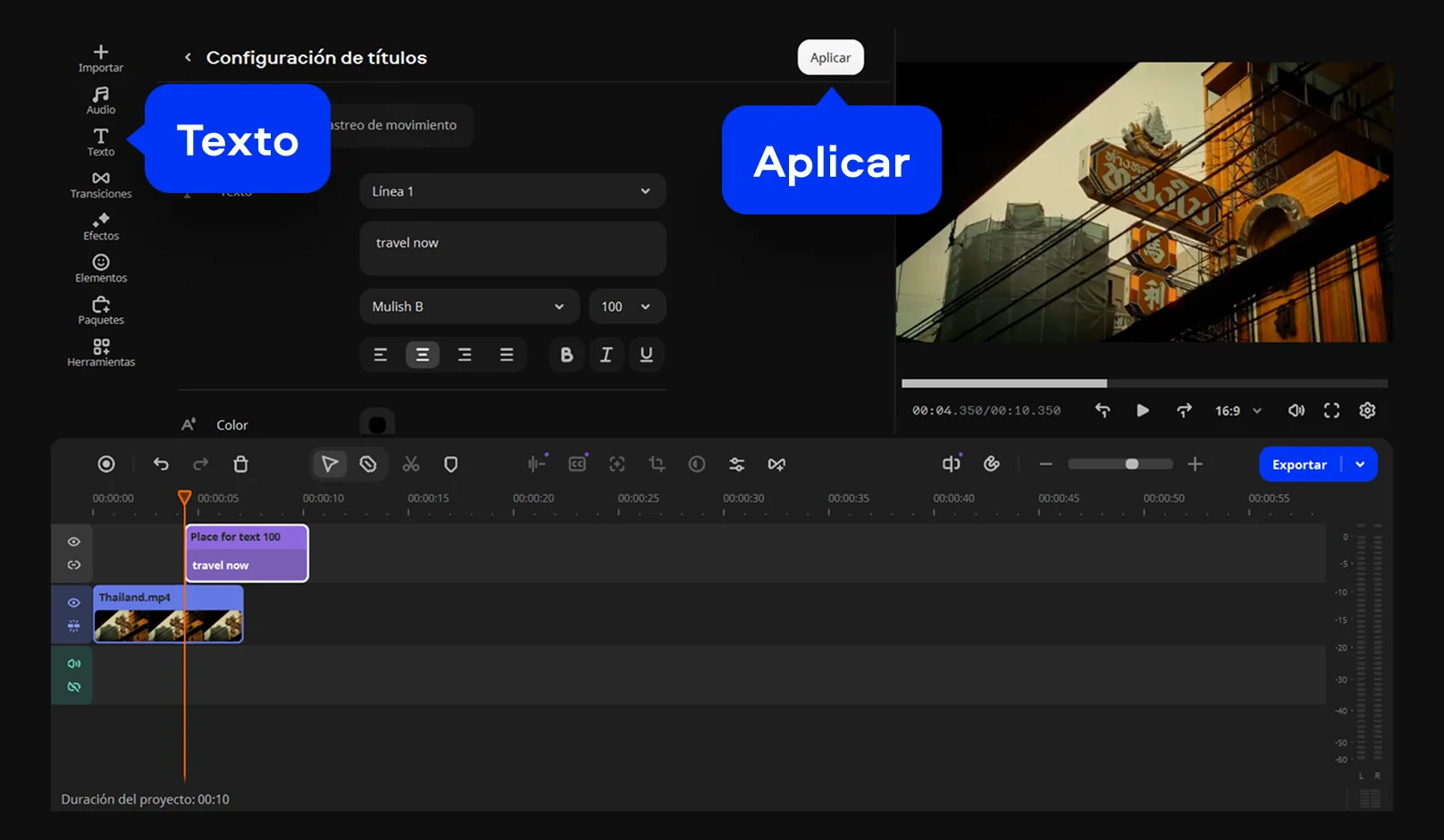Click the Aplicar button
The image size is (1444, 840).
click(830, 58)
